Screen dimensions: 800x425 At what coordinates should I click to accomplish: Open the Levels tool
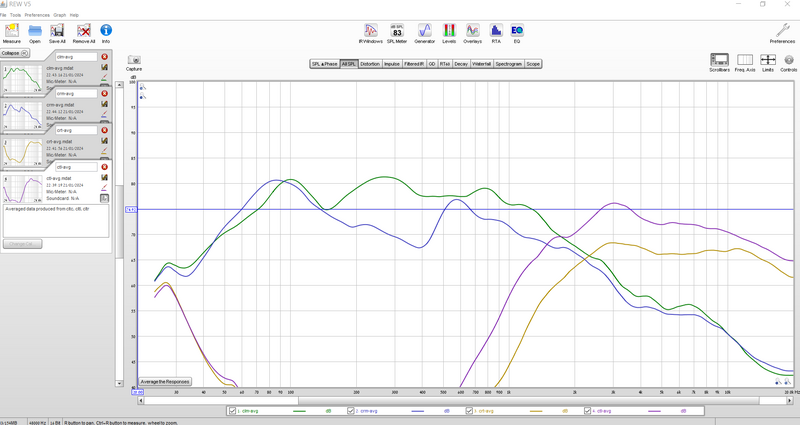(x=449, y=30)
